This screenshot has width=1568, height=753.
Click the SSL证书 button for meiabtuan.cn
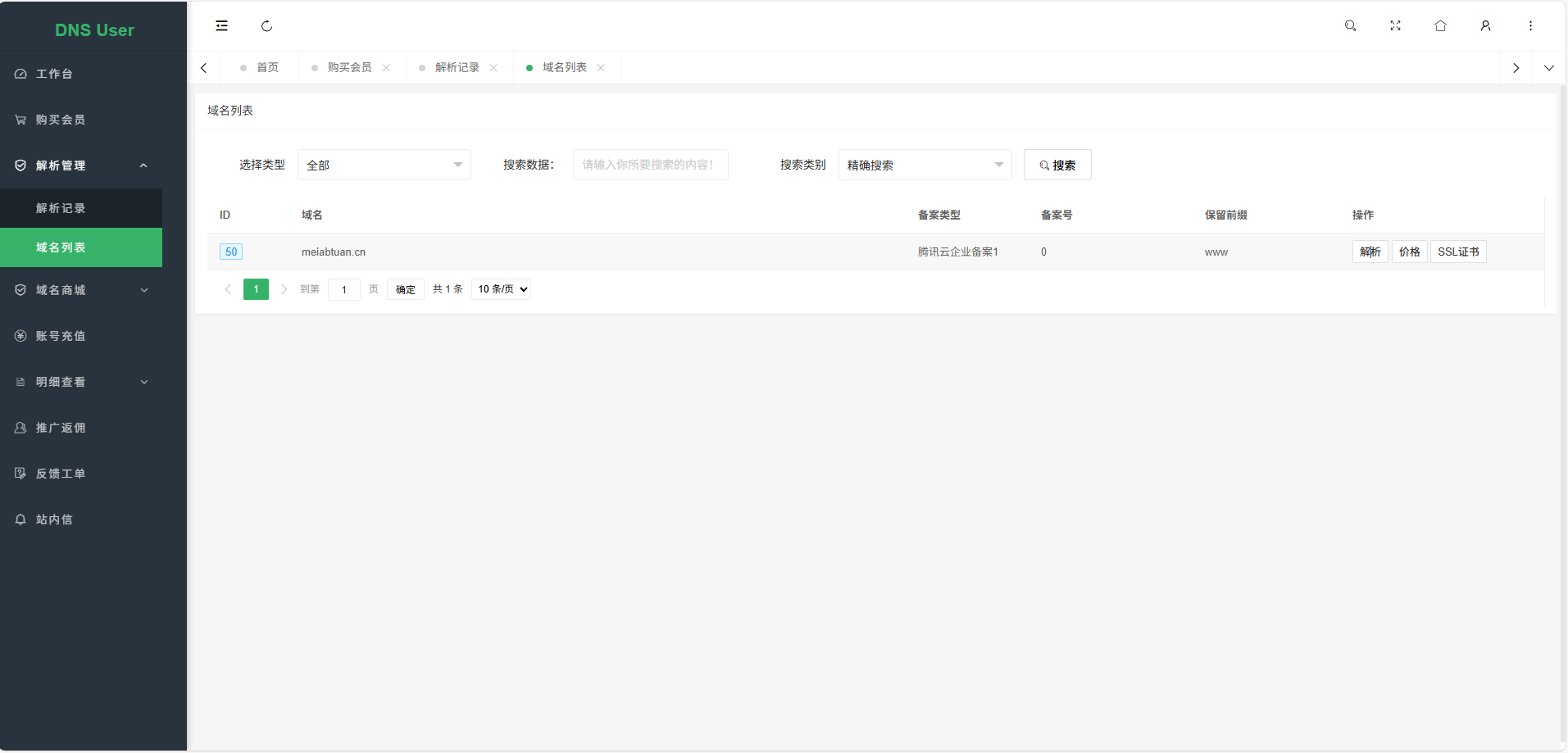(1458, 252)
